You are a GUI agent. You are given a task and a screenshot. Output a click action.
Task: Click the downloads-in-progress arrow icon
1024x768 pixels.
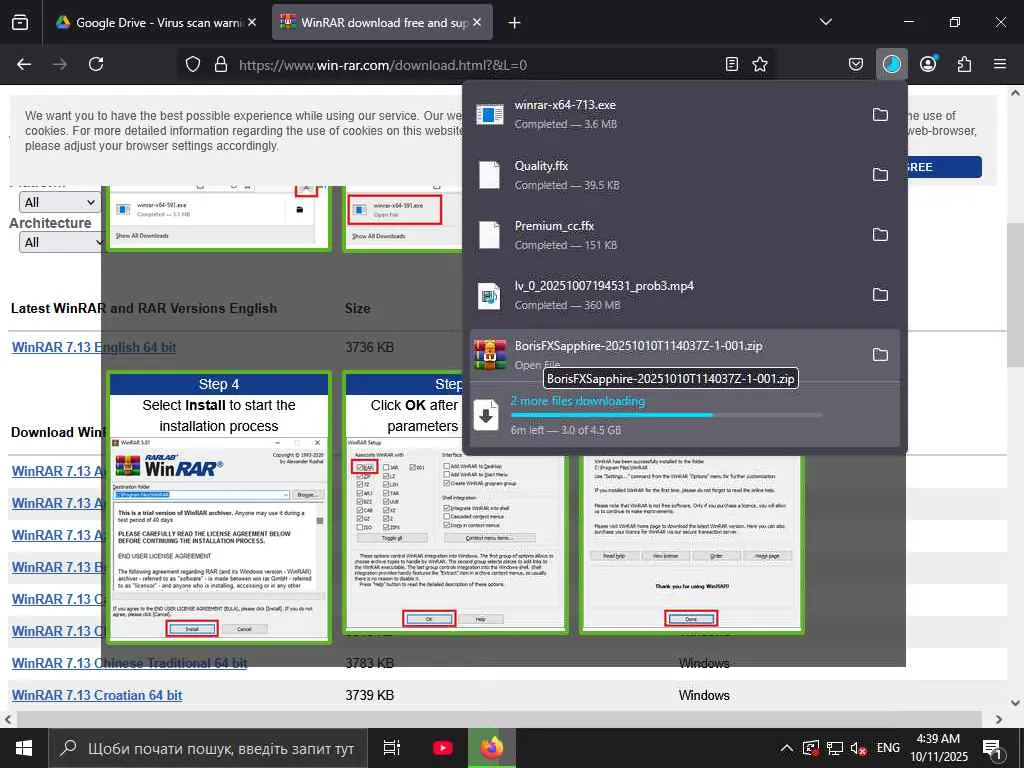tap(486, 415)
